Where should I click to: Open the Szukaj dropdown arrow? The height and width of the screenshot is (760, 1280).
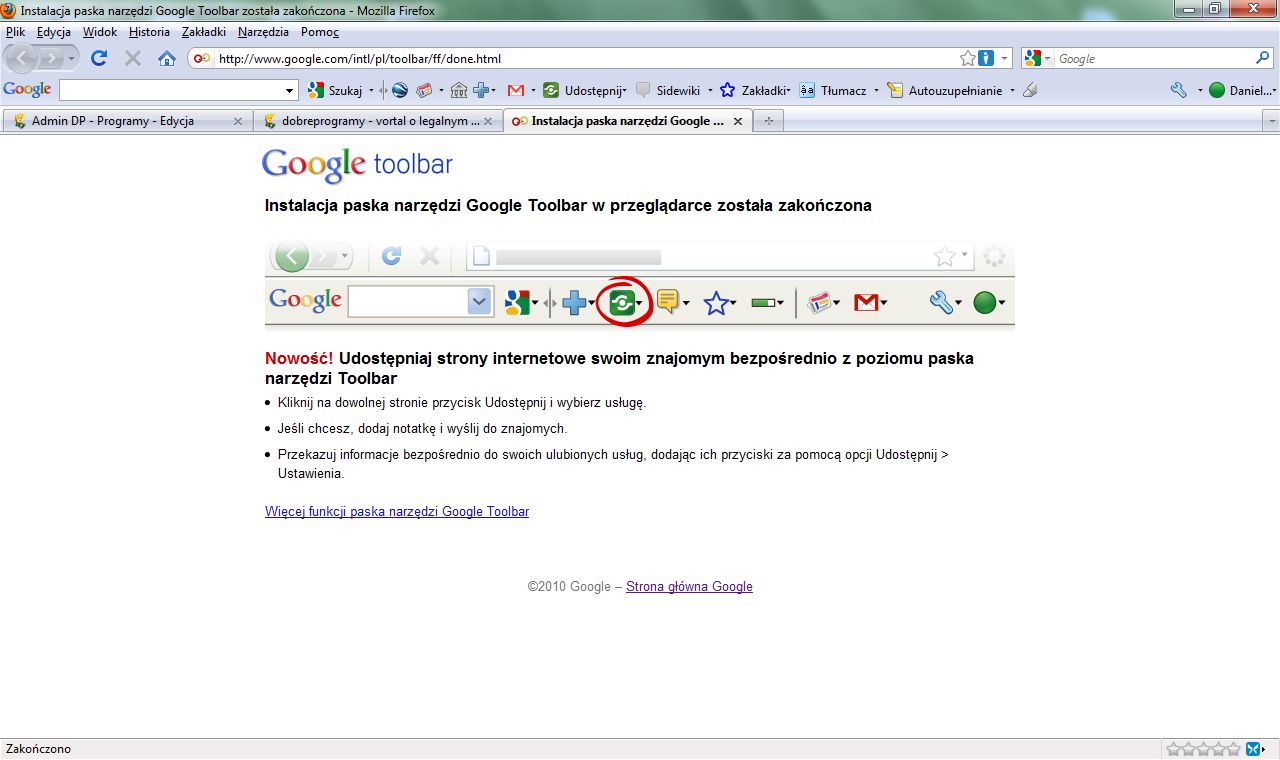click(x=371, y=91)
